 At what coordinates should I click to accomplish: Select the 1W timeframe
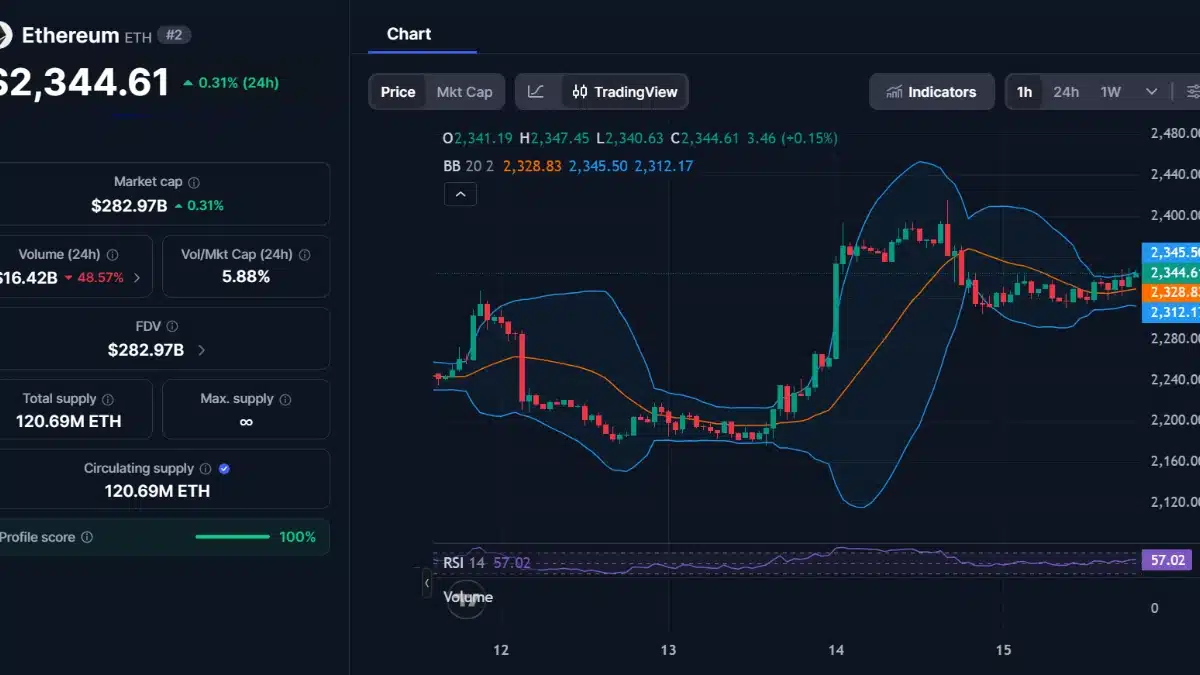coord(1110,91)
